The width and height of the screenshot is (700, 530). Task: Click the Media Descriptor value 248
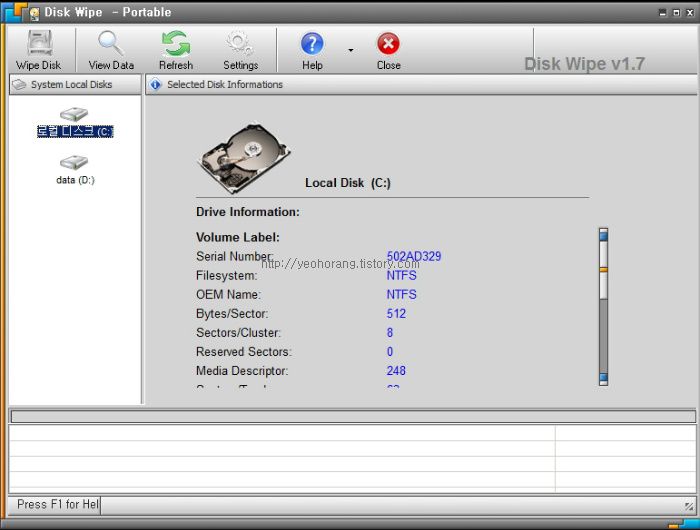click(x=396, y=371)
